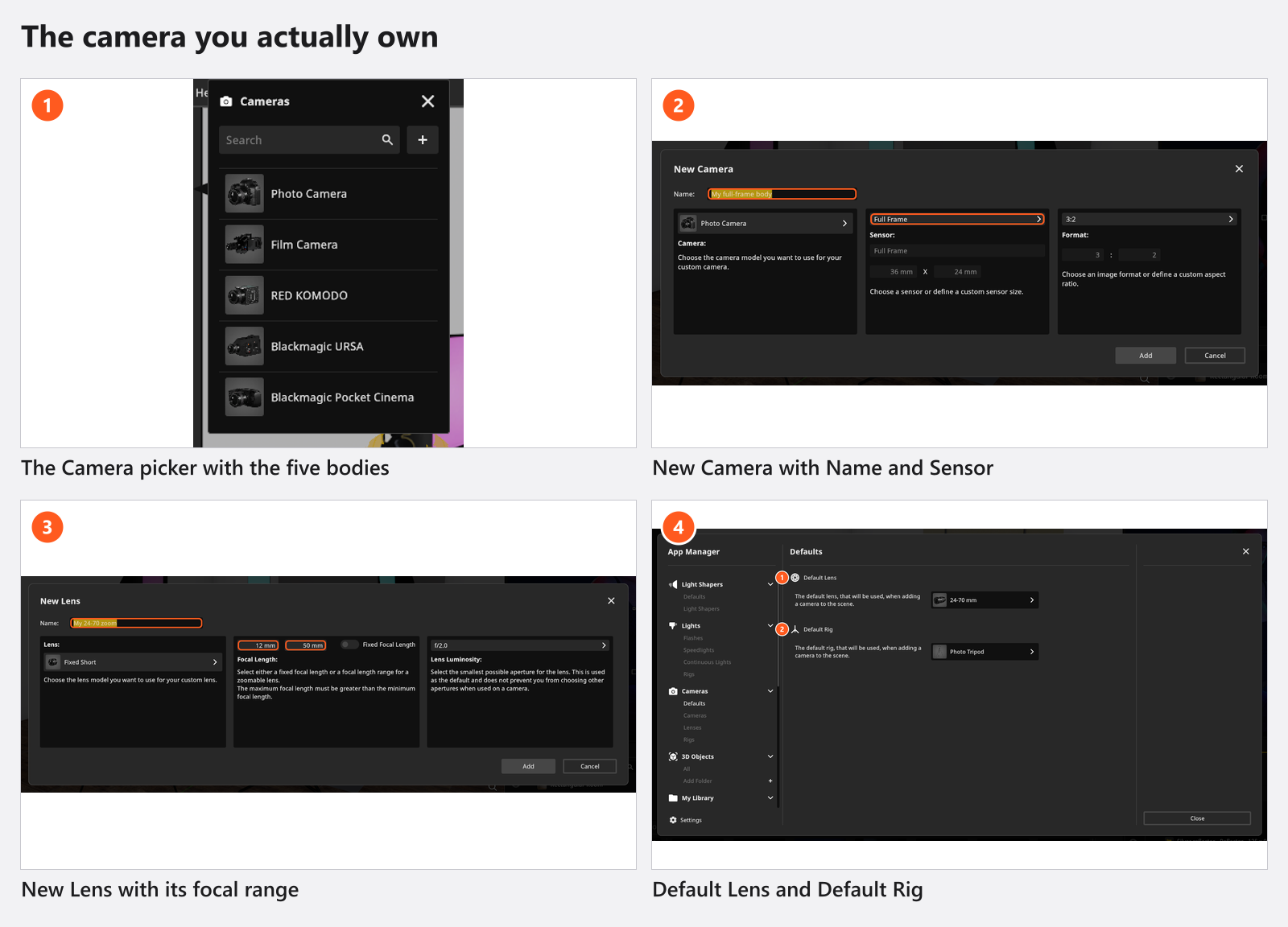Edit the New Lens name field

136,623
